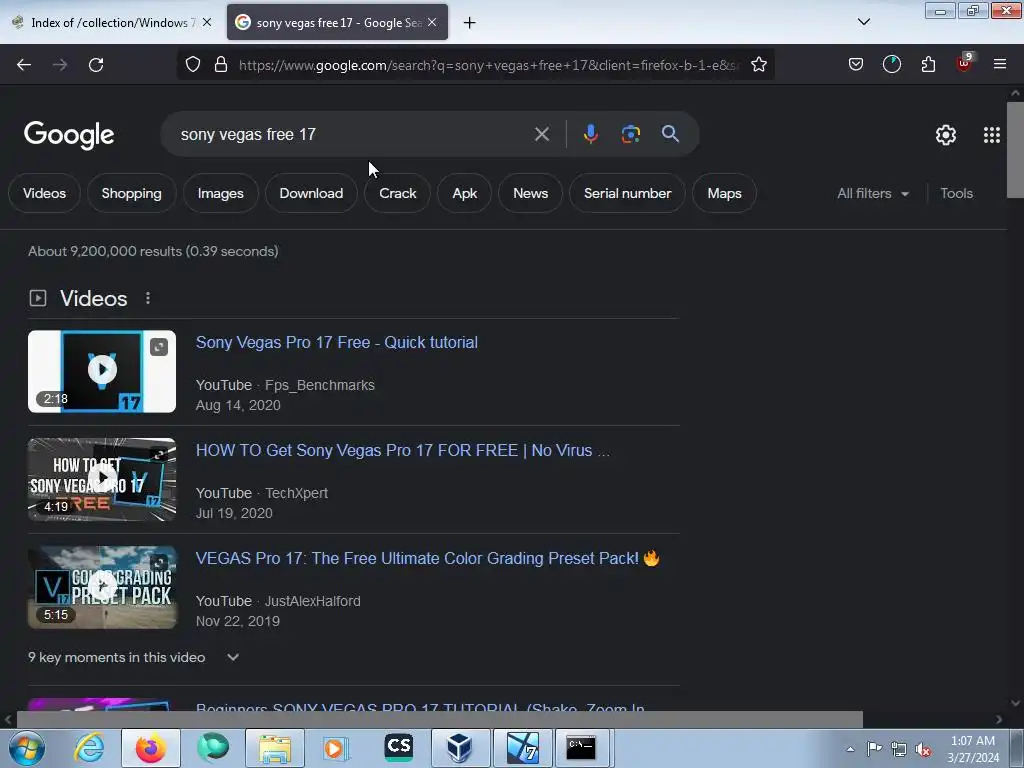Image resolution: width=1024 pixels, height=768 pixels.
Task: Apply the Serial number filter chip
Action: pos(627,193)
